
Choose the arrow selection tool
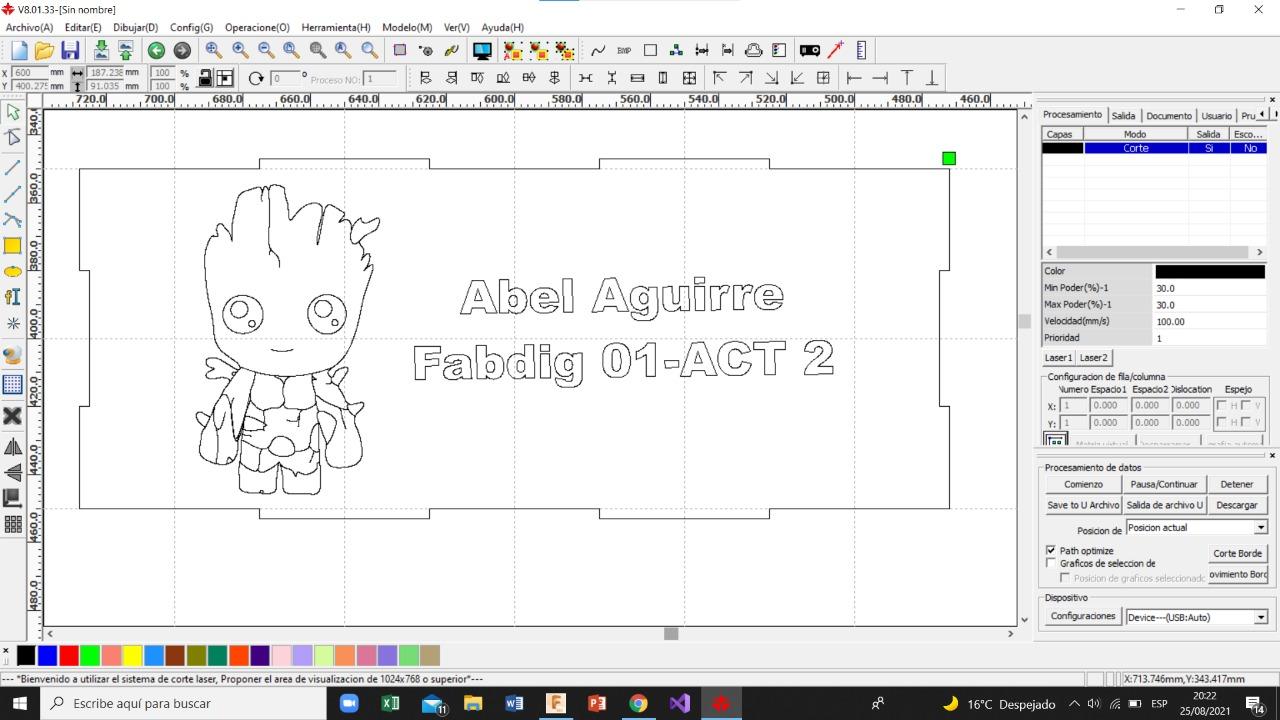tap(13, 112)
